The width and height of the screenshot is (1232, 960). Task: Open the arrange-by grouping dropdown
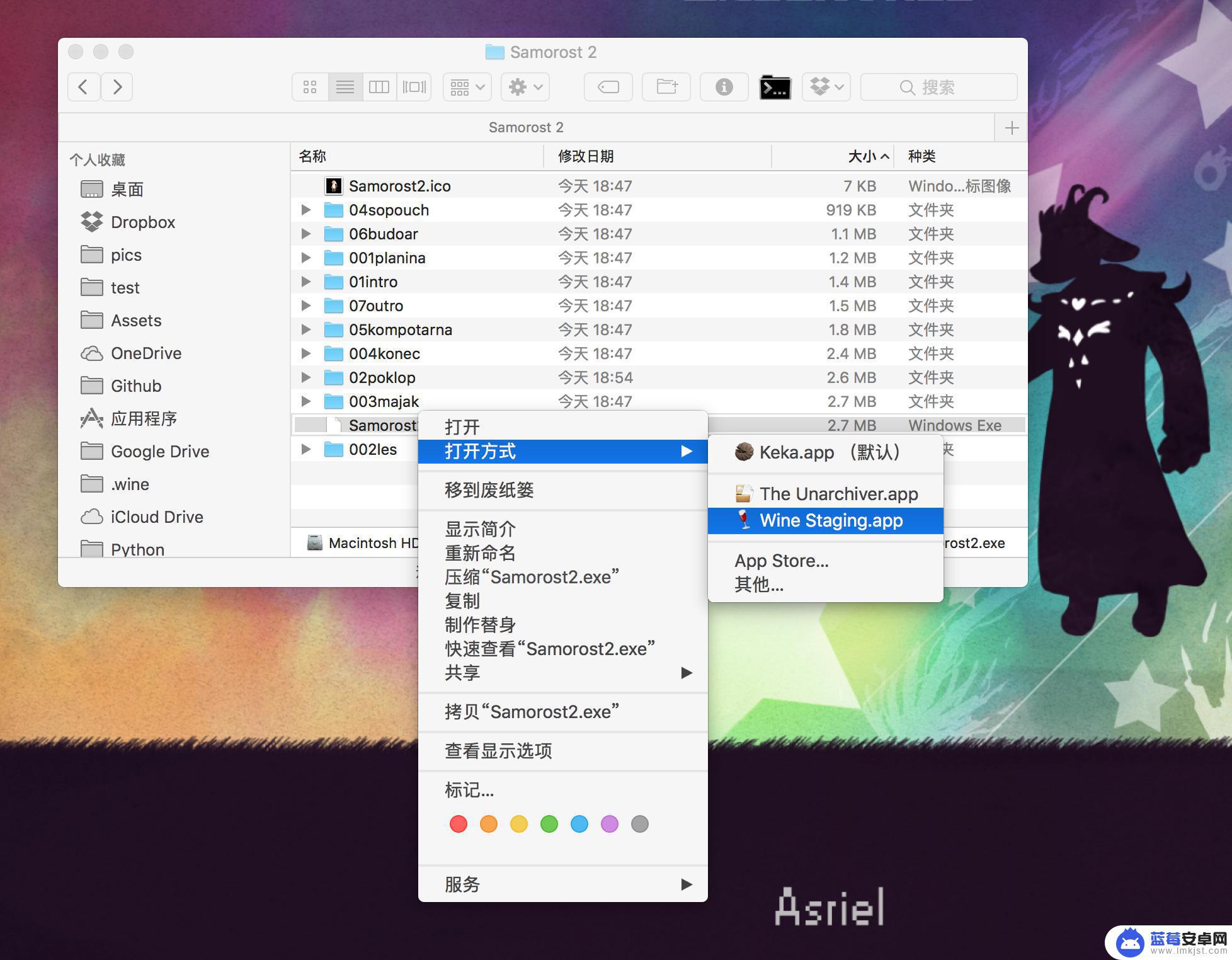467,87
